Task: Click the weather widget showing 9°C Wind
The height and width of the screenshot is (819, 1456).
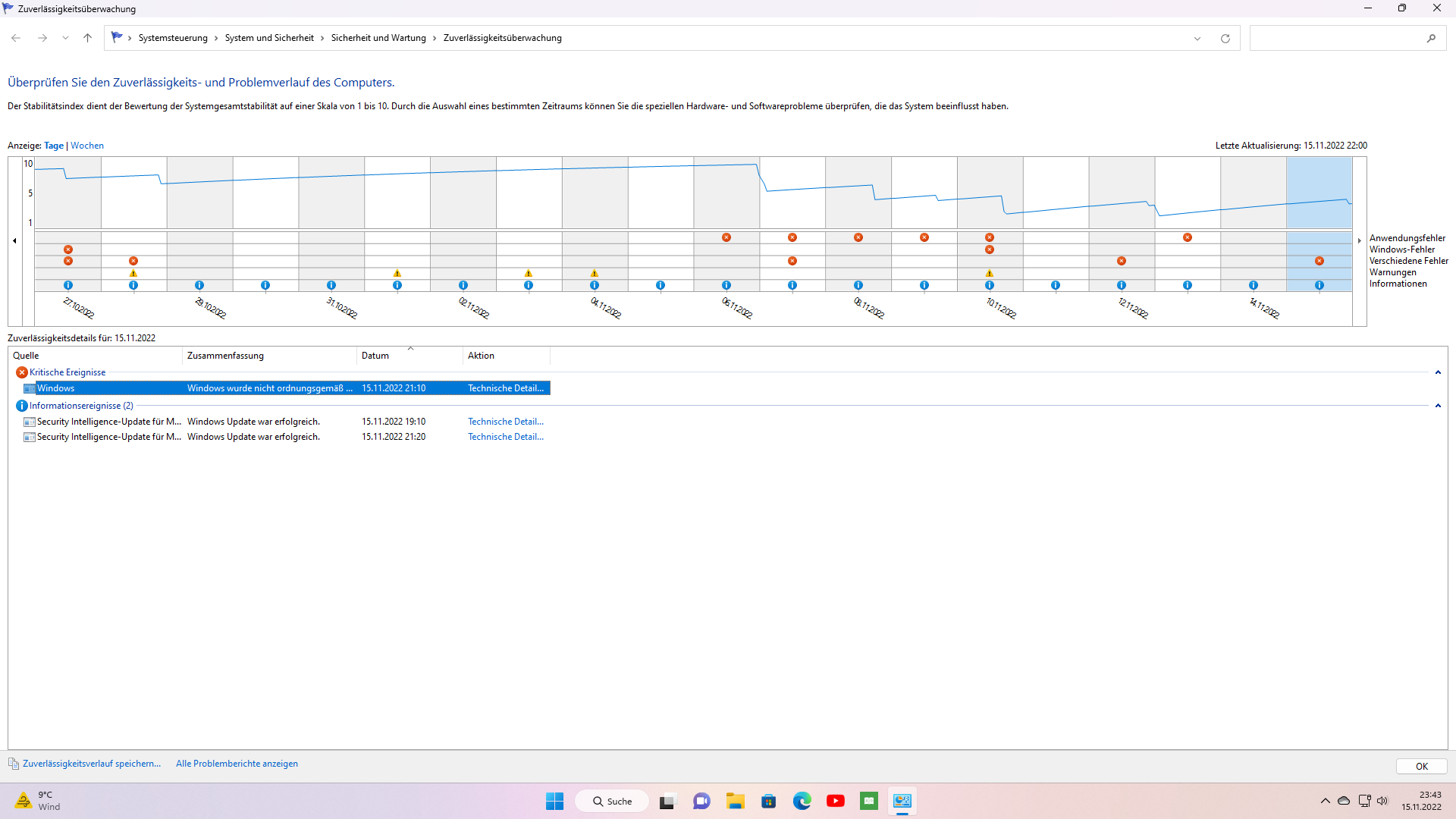Action: 36,801
